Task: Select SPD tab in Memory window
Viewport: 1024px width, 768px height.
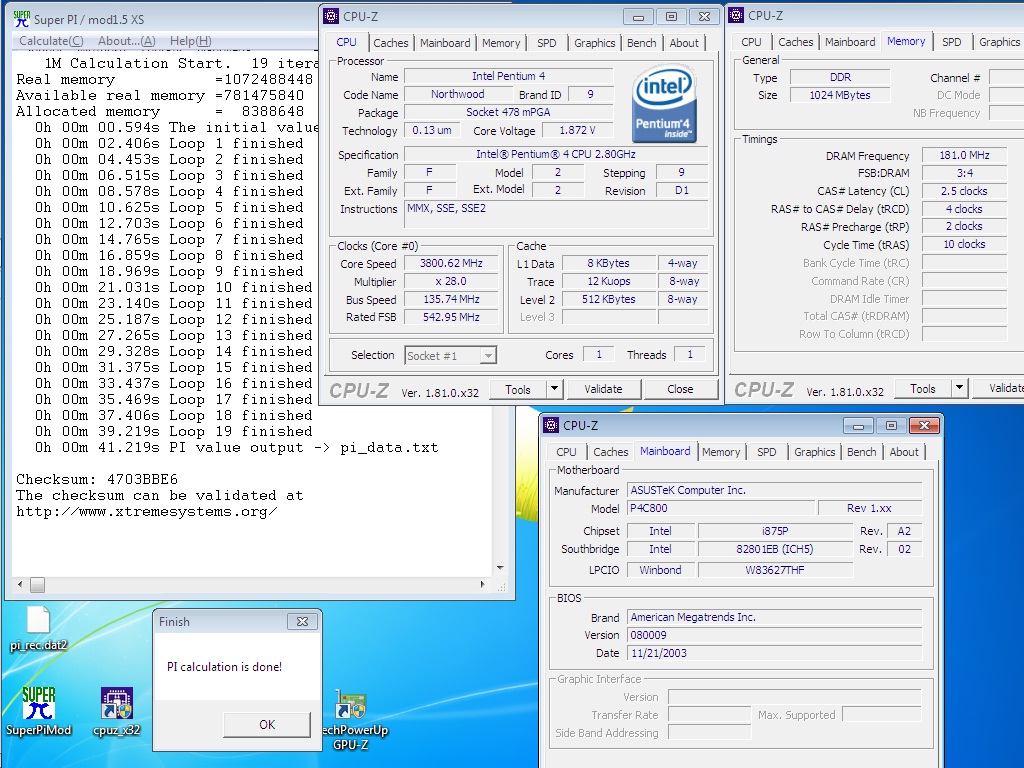Action: [952, 42]
